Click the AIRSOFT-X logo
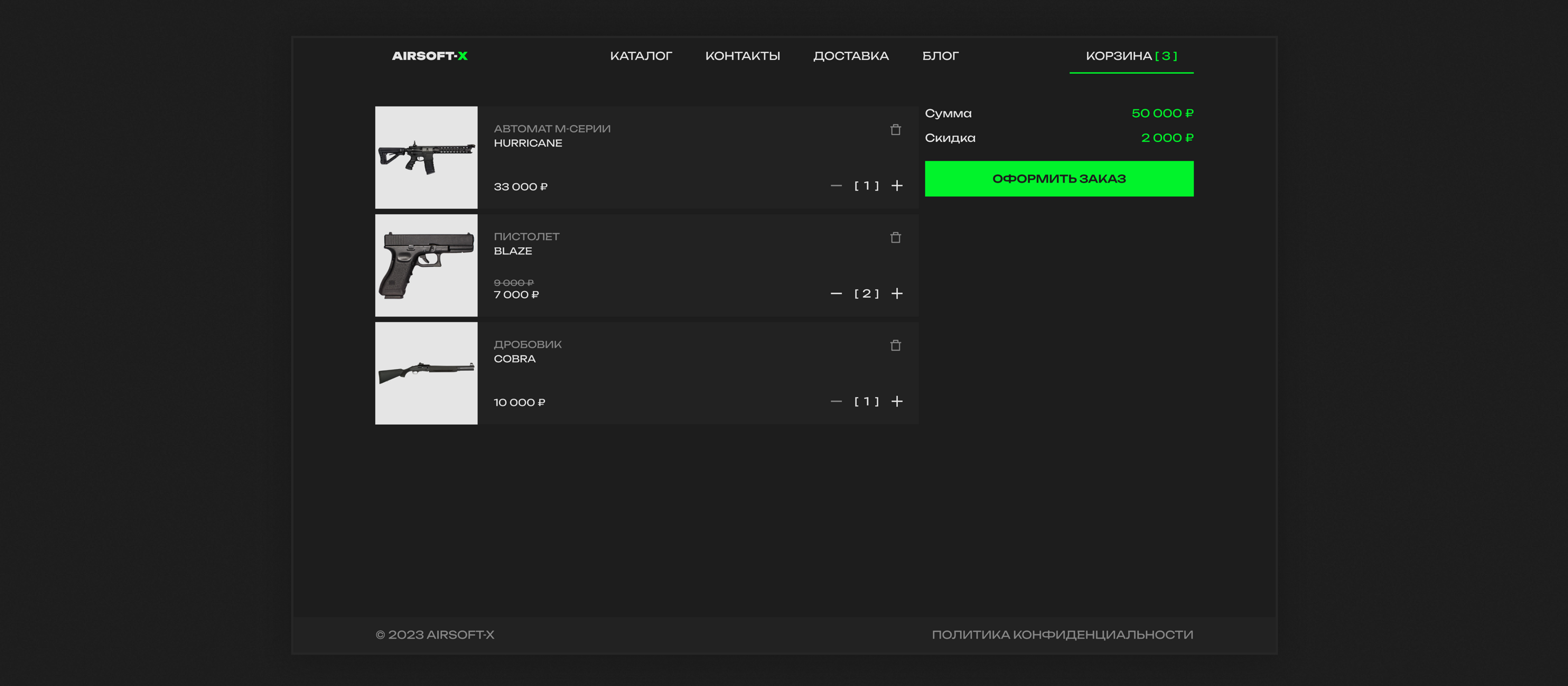The width and height of the screenshot is (1568, 686). (429, 56)
